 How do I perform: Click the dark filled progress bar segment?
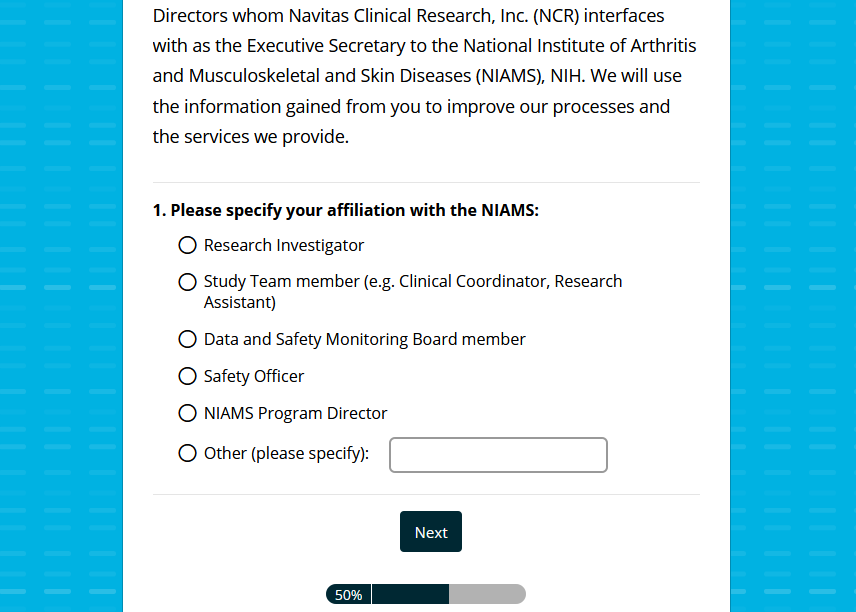coord(410,595)
